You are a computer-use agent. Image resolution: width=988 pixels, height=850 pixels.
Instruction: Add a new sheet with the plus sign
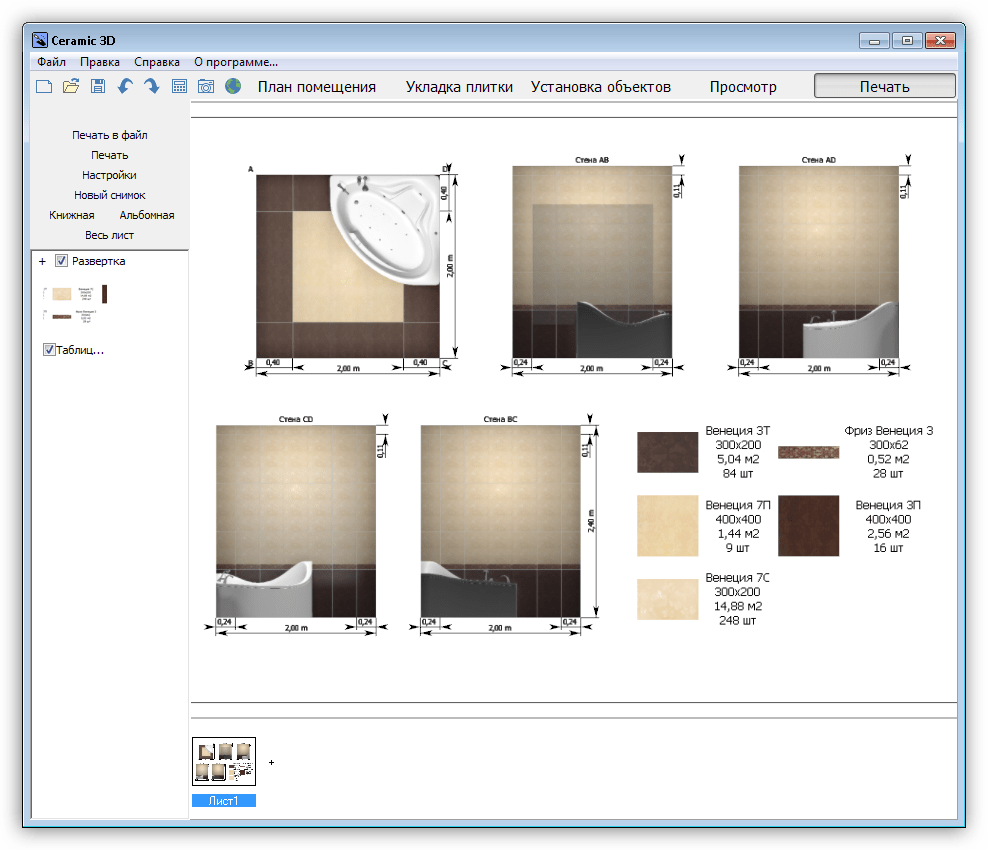click(x=272, y=762)
